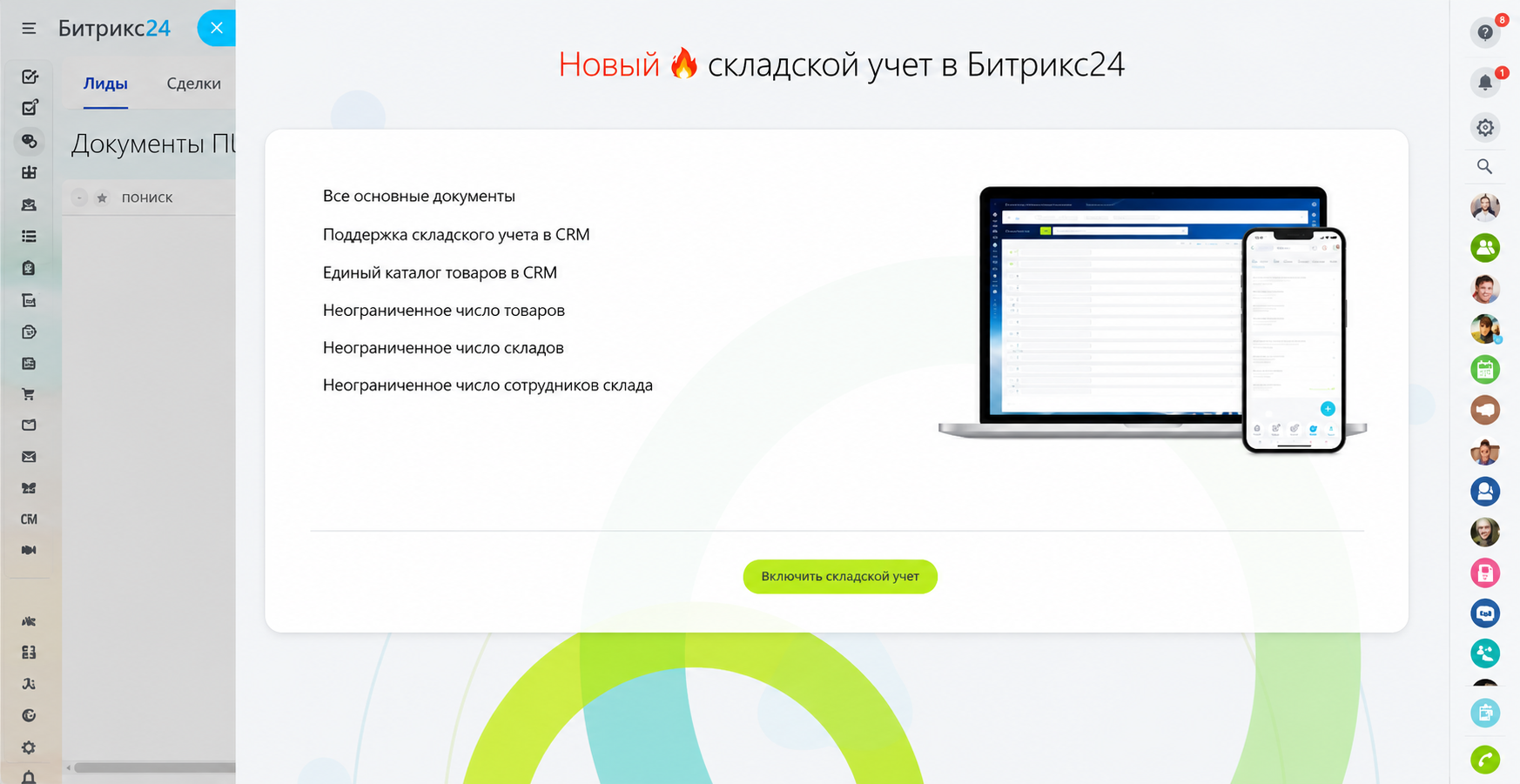Click the teal add-user icon in right panel

[x=1485, y=653]
